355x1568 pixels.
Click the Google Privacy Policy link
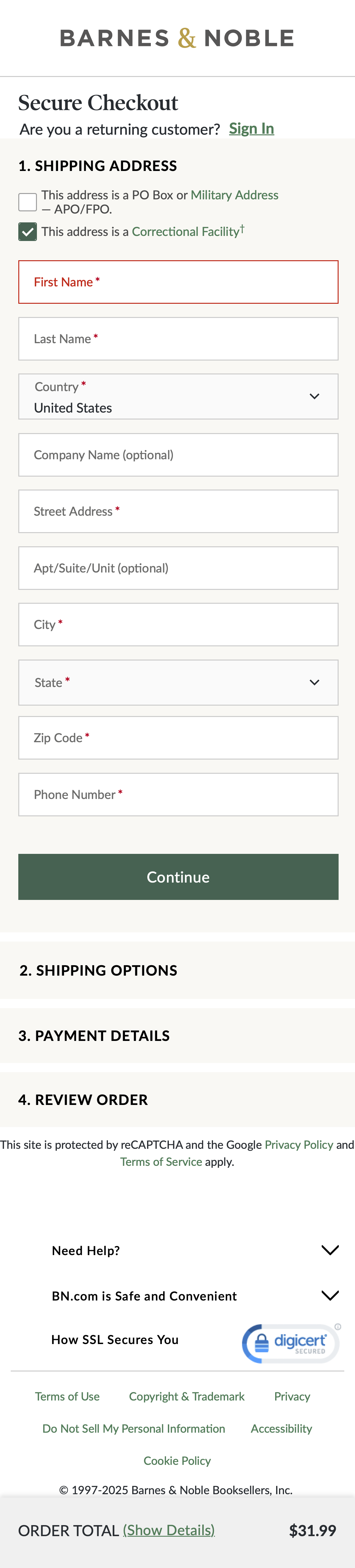tap(299, 1144)
